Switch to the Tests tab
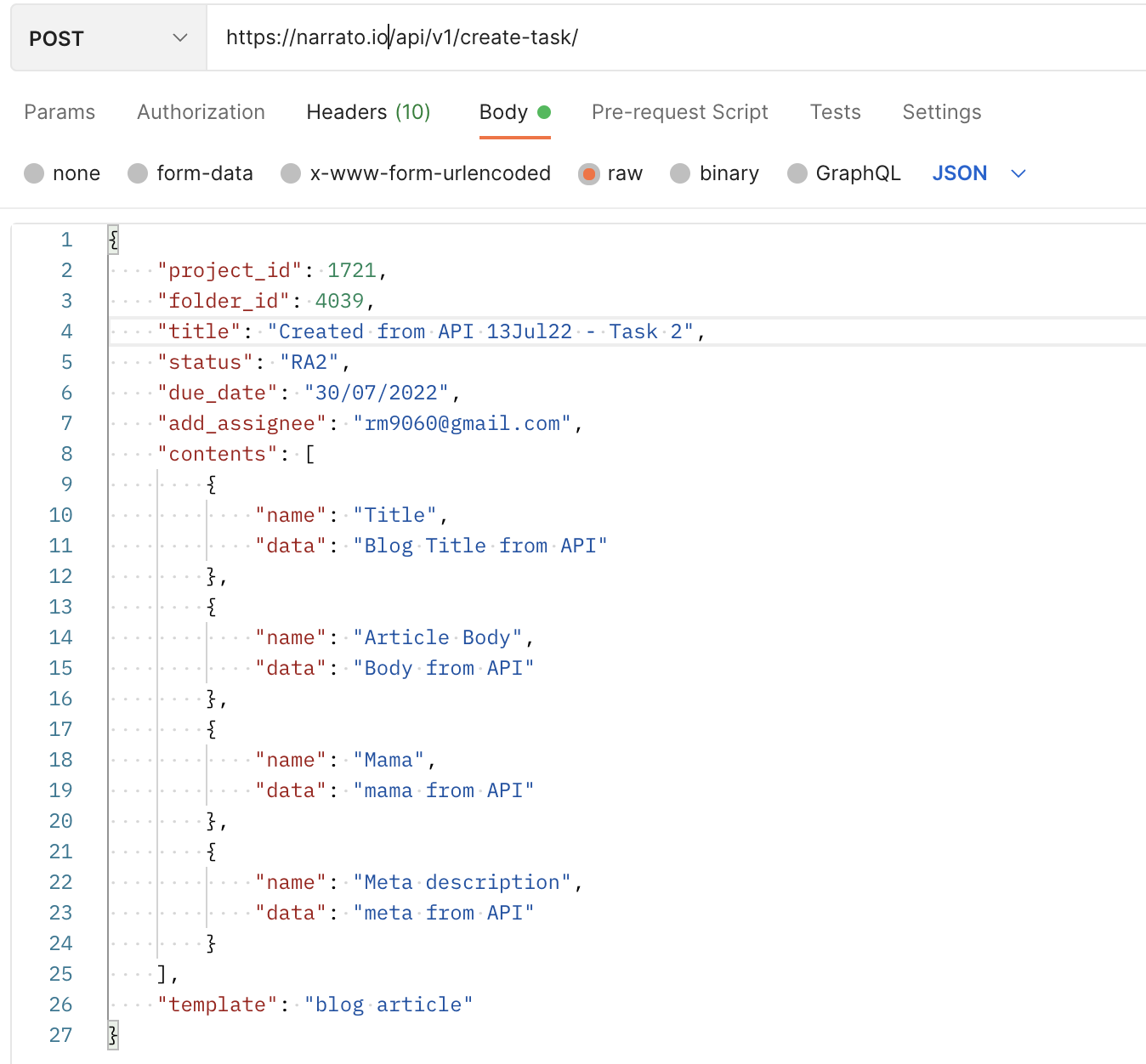Screen dimensions: 1146x1064 click(835, 112)
